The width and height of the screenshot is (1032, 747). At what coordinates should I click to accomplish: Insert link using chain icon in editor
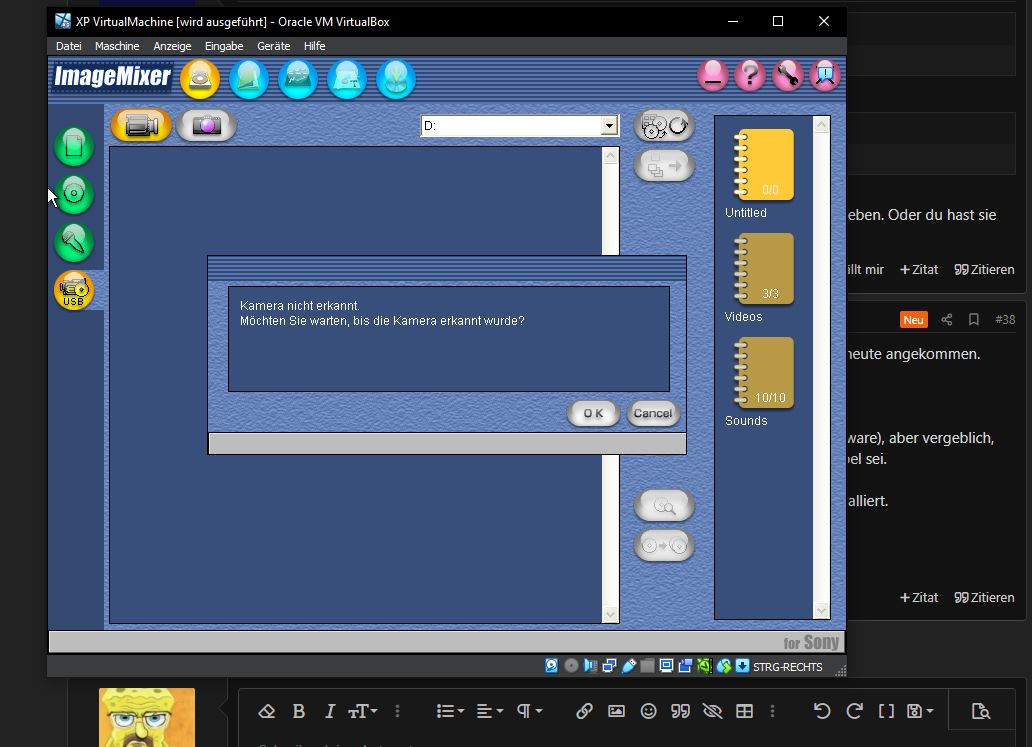click(x=584, y=711)
